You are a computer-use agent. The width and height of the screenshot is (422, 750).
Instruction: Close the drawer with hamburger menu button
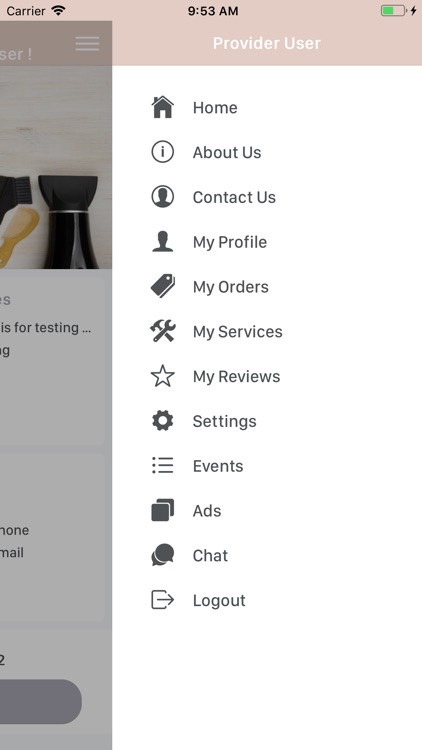(x=87, y=44)
